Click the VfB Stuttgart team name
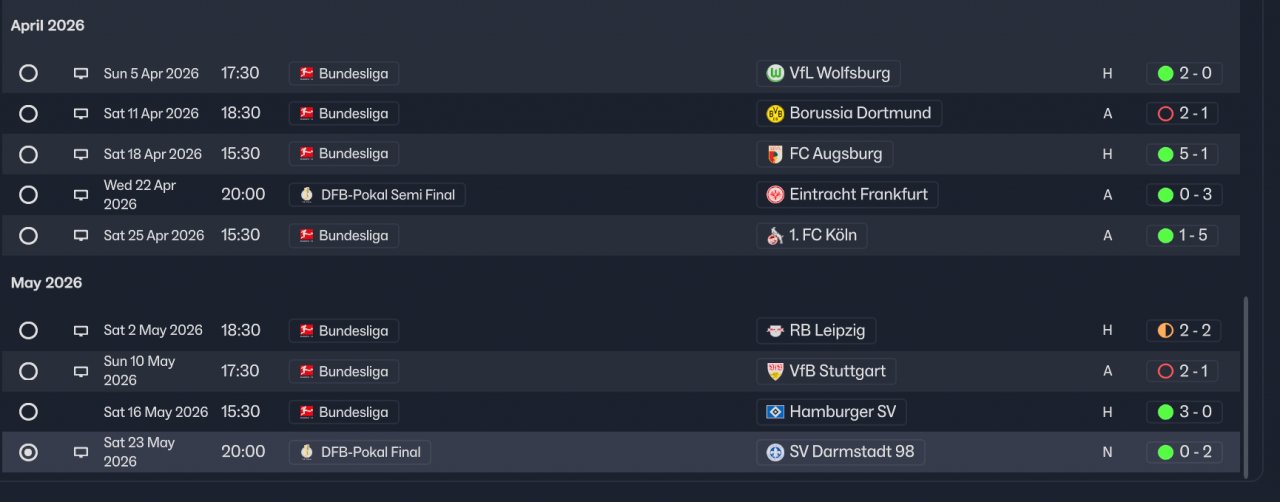This screenshot has width=1280, height=502. [x=837, y=371]
